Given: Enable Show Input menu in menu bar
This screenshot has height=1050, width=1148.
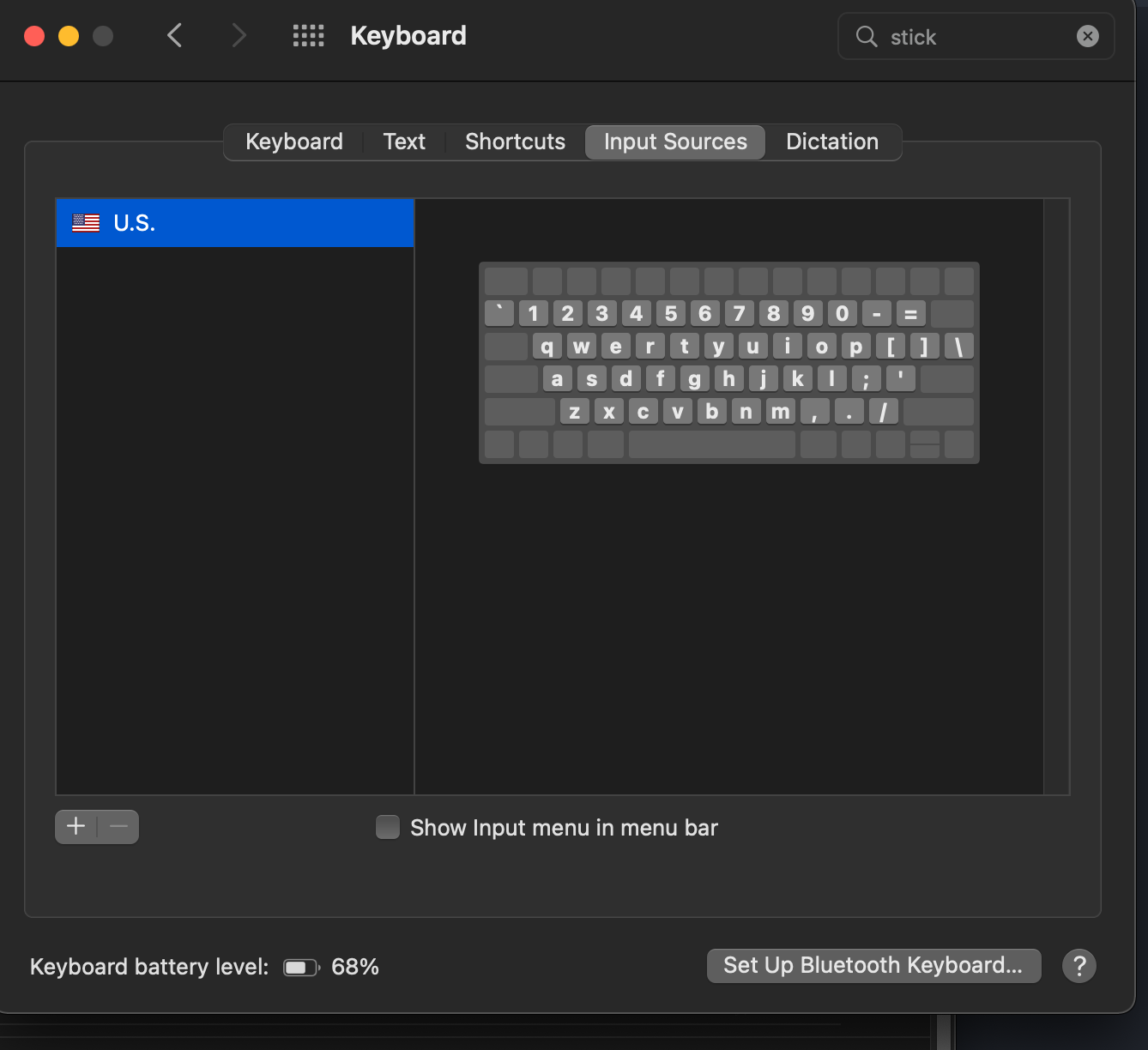Looking at the screenshot, I should click(x=387, y=827).
